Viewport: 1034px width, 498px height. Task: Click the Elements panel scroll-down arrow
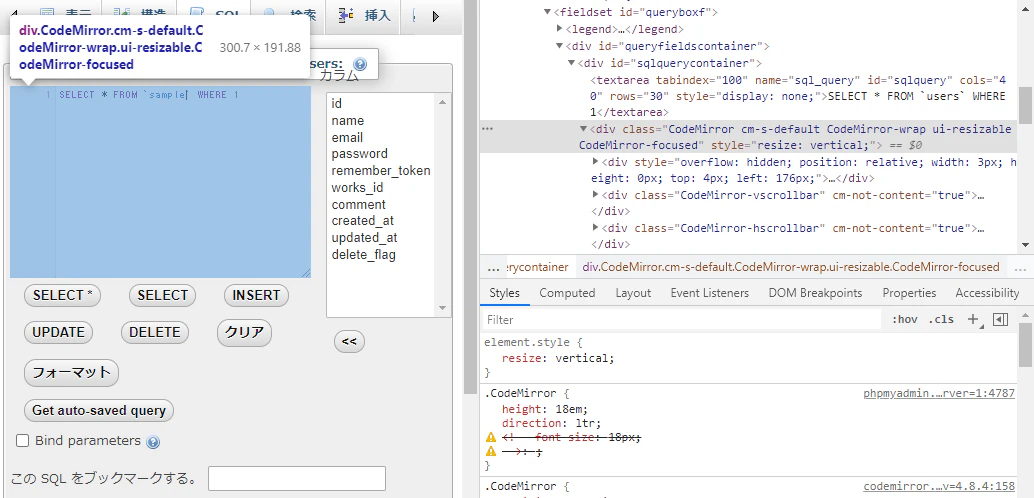pyautogui.click(x=1025, y=245)
